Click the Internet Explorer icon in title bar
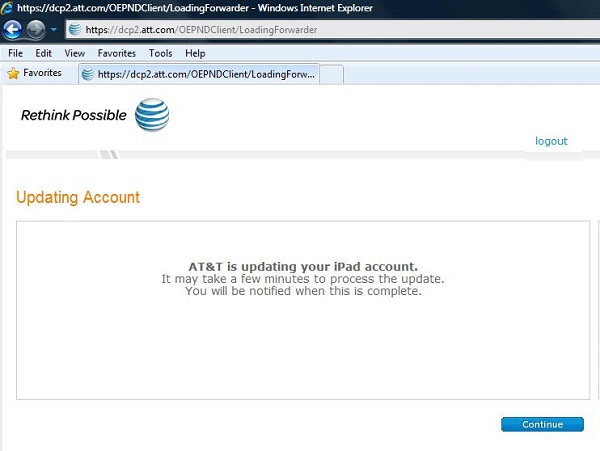The height and width of the screenshot is (451, 600). [x=7, y=8]
